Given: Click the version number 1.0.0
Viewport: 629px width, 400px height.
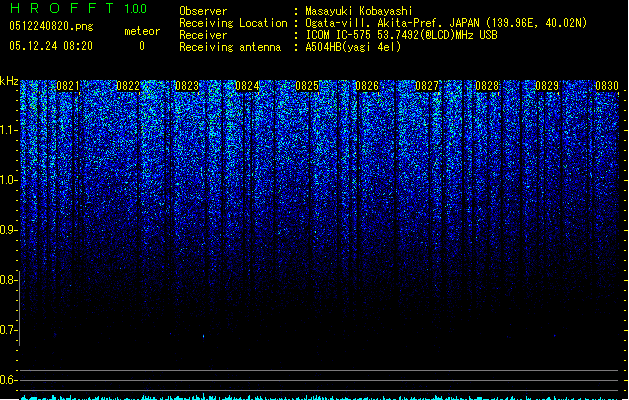Looking at the screenshot, I should point(136,9).
